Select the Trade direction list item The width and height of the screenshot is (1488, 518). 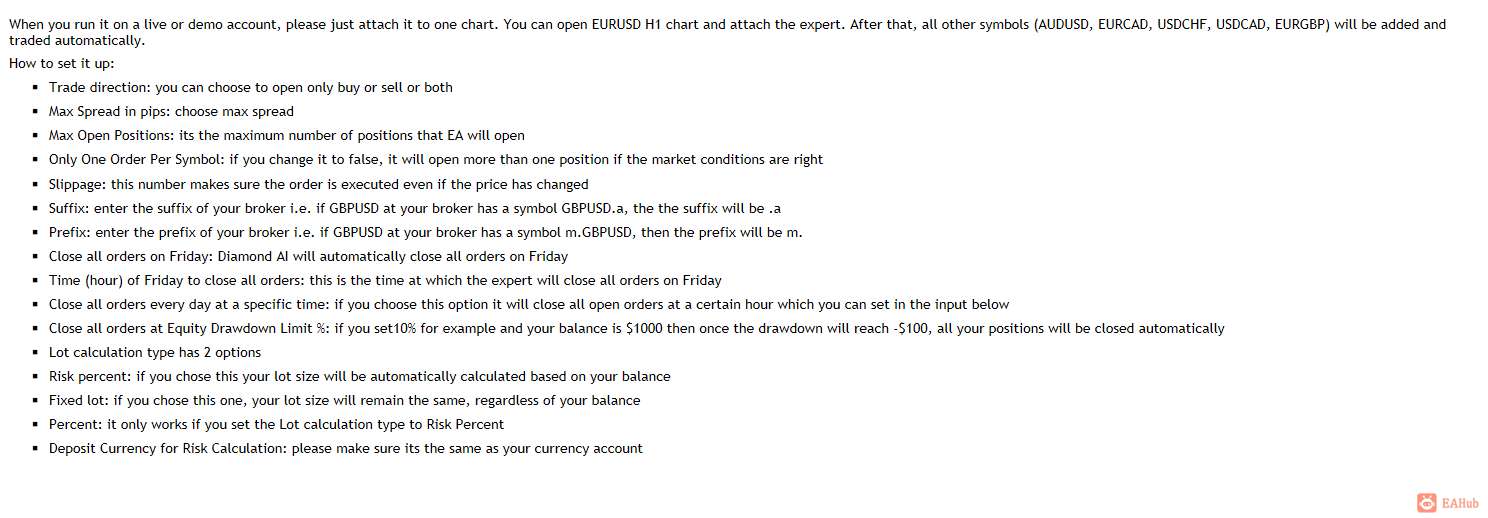click(251, 87)
